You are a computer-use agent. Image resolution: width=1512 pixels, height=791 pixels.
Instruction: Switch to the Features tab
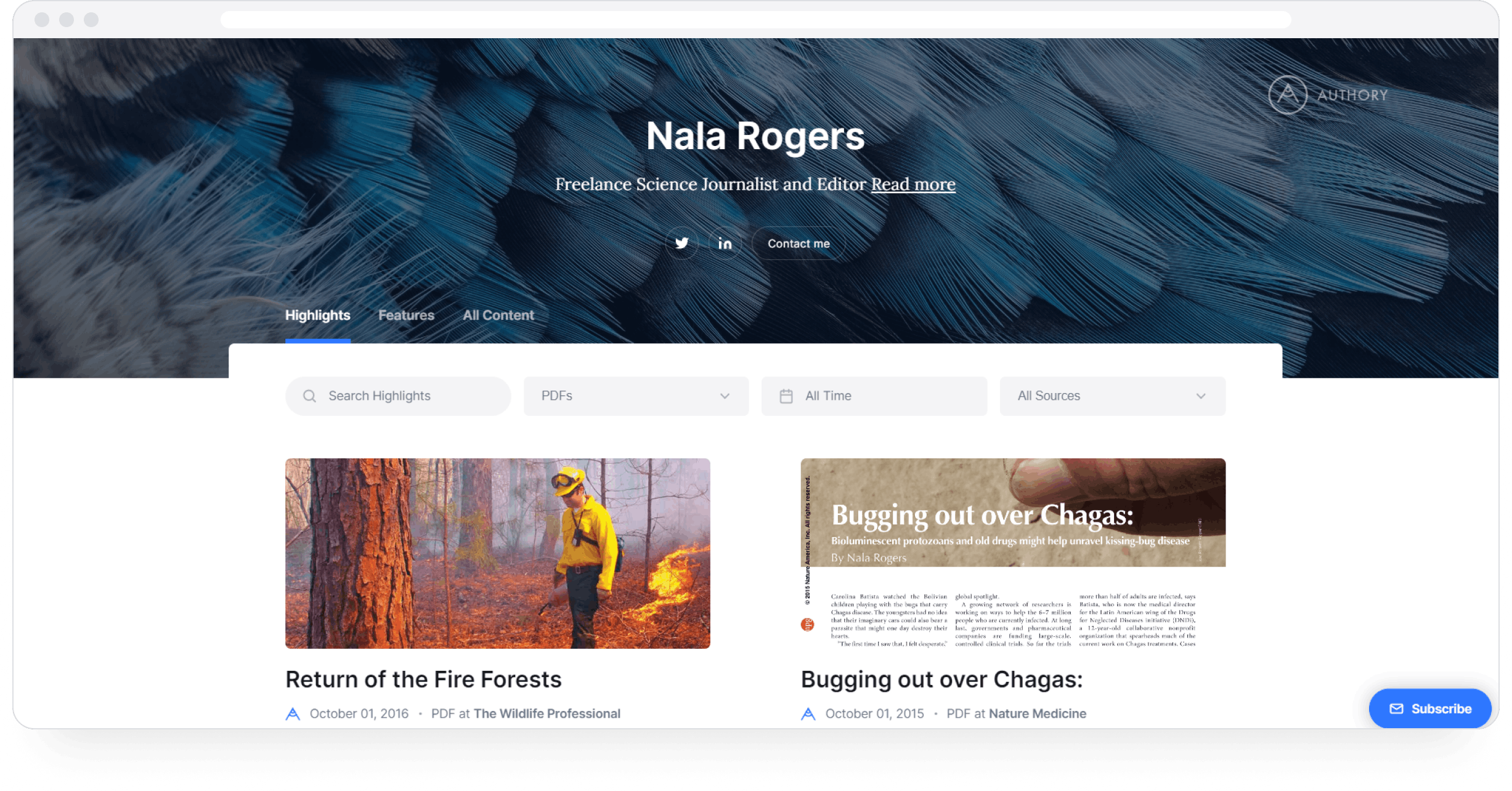tap(406, 315)
